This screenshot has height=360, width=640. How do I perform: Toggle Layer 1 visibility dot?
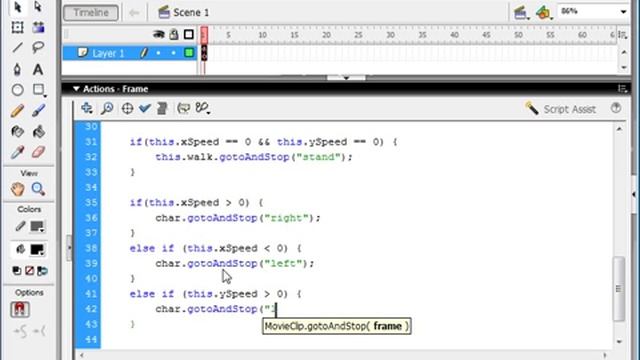click(x=158, y=53)
